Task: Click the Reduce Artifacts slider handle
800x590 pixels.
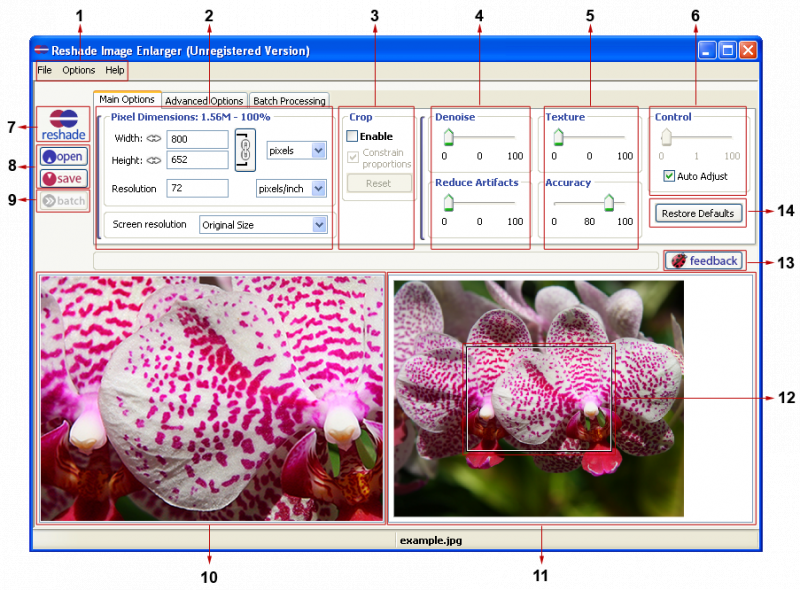Action: 448,203
